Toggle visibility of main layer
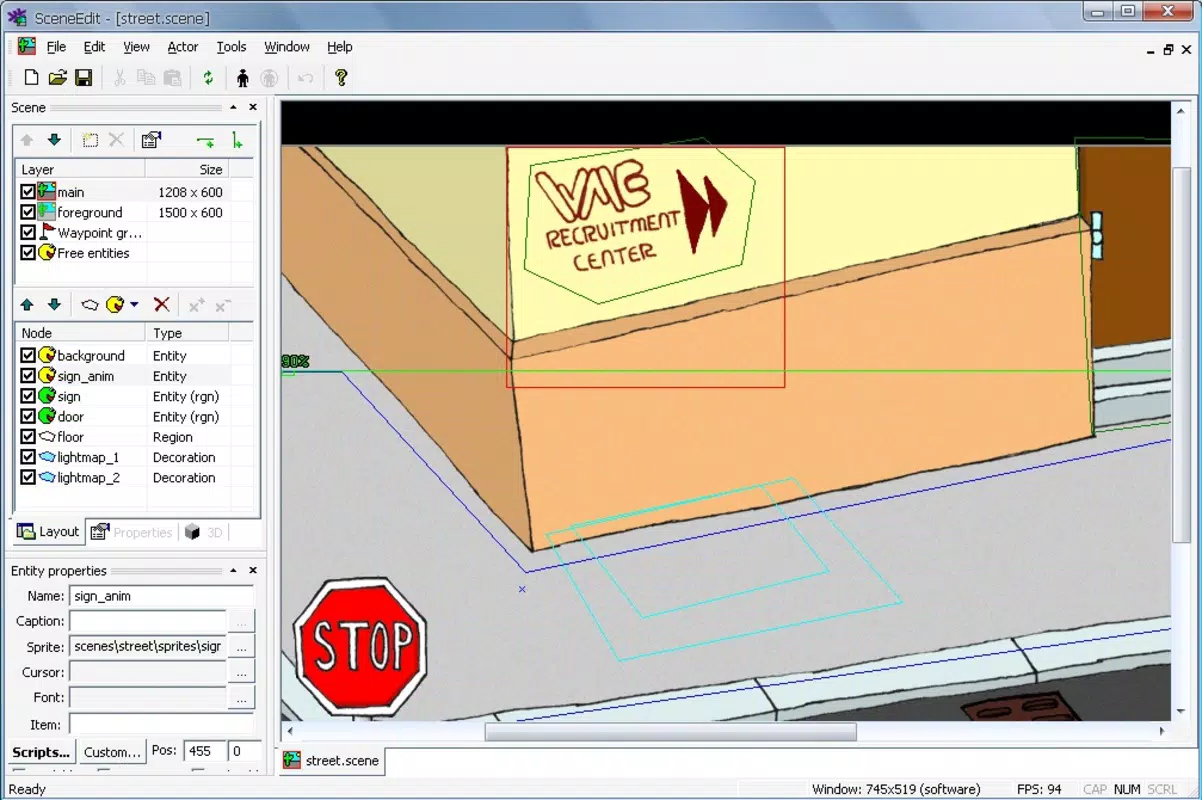This screenshot has width=1202, height=800. (28, 192)
